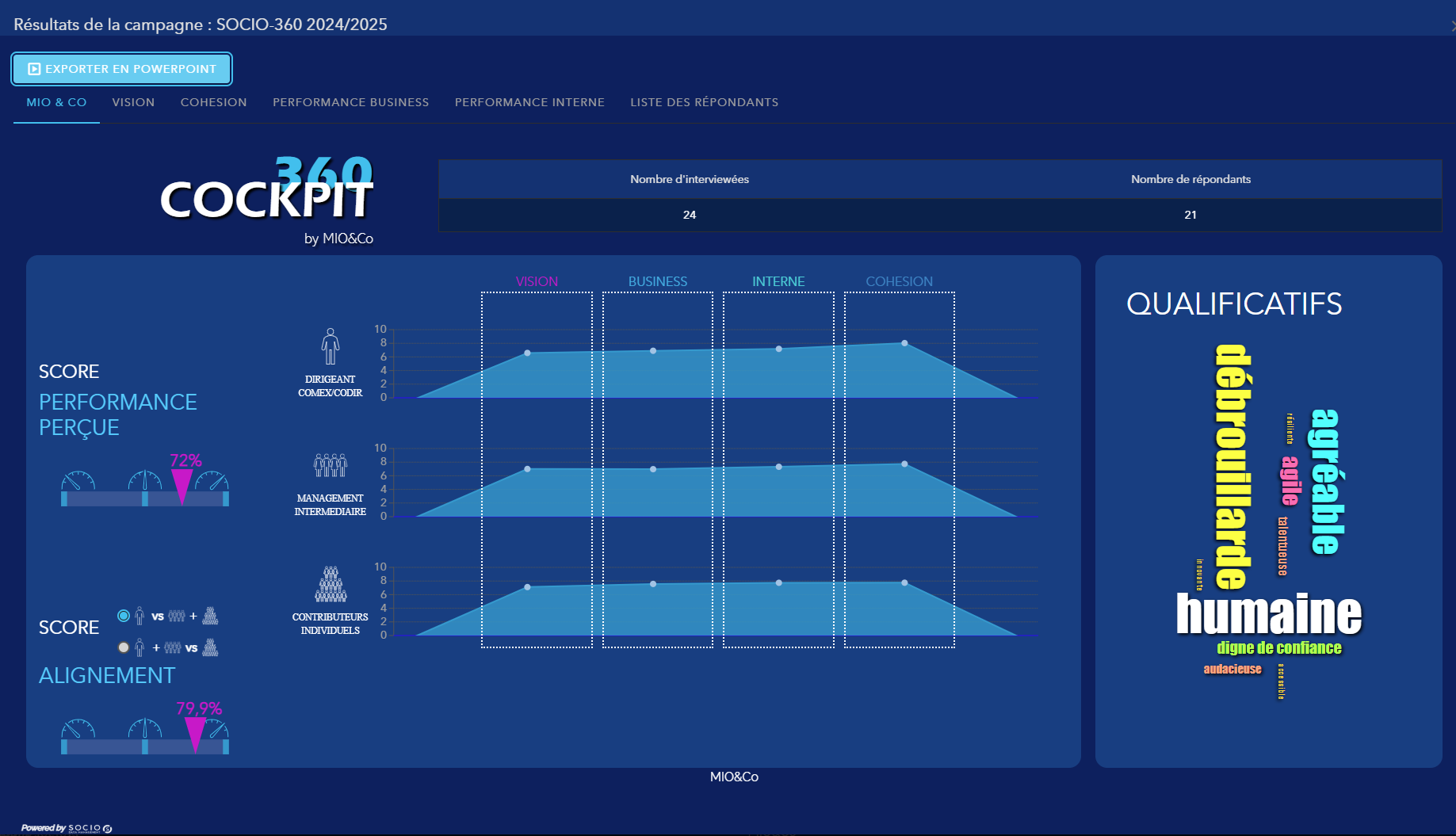Click the word "débrouillarde" in the word cloud

(1233, 467)
